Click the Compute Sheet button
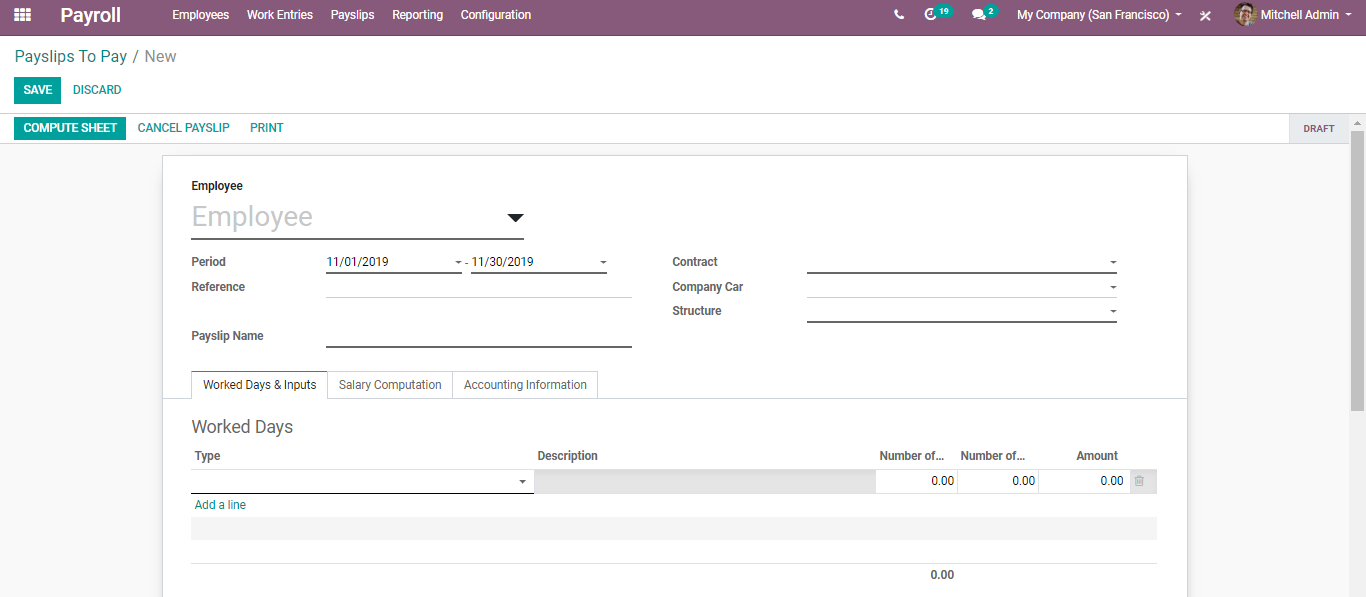 (x=70, y=128)
